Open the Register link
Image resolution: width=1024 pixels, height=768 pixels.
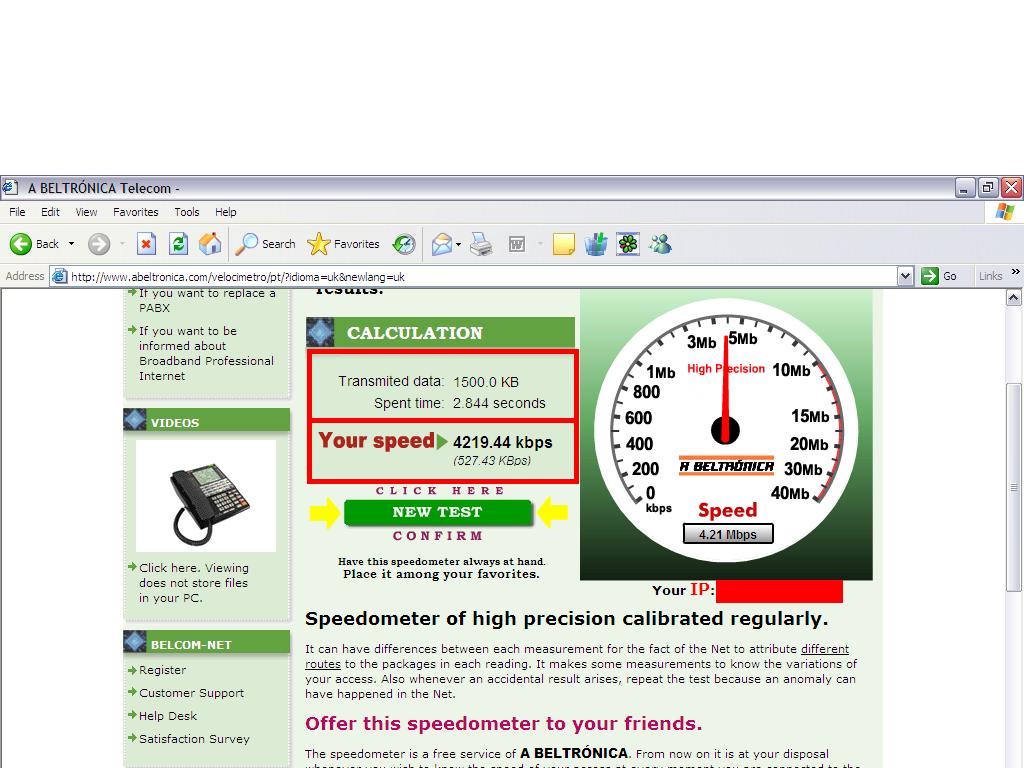(163, 670)
